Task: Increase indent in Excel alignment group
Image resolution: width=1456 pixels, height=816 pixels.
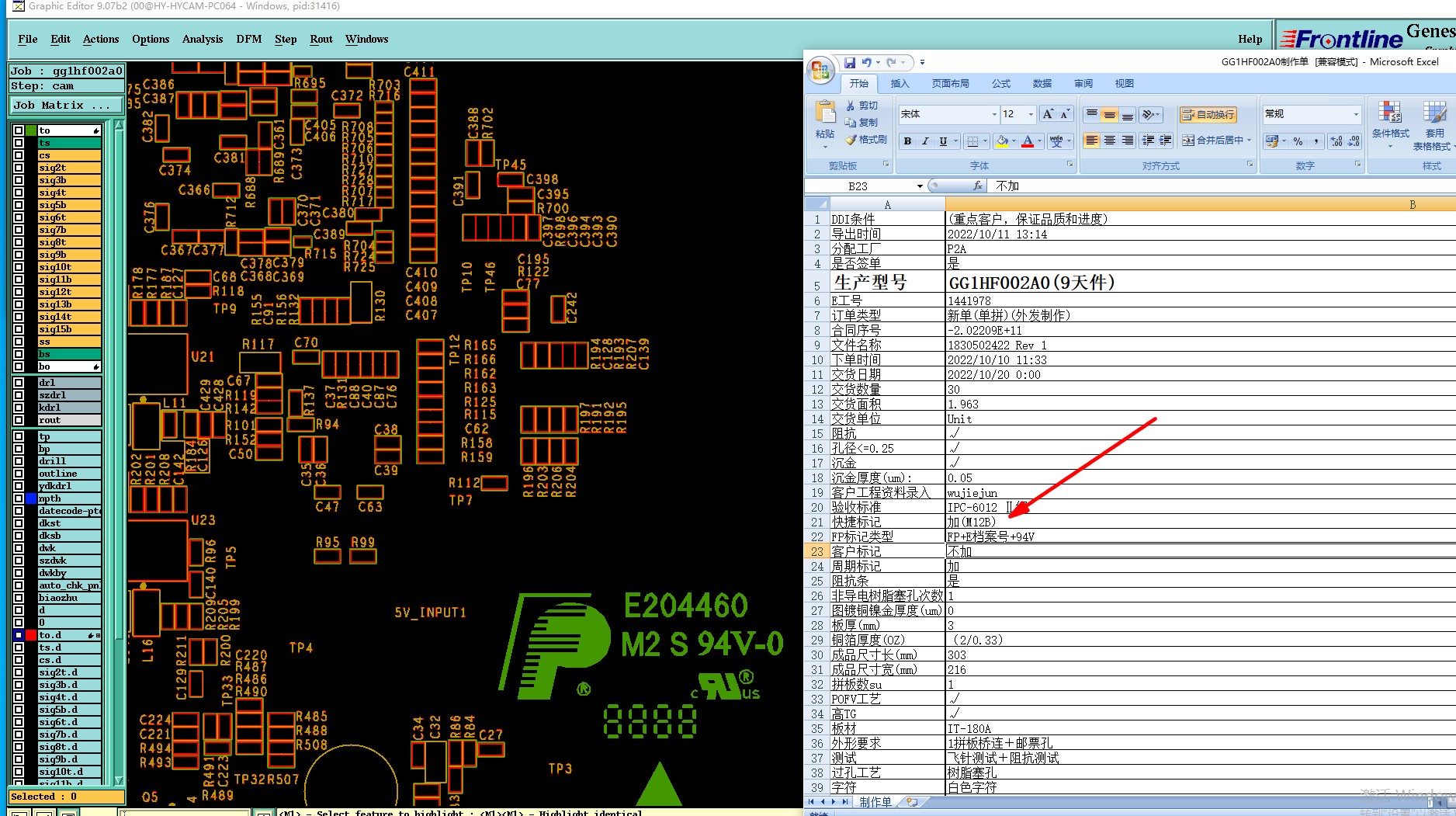Action: point(1166,141)
